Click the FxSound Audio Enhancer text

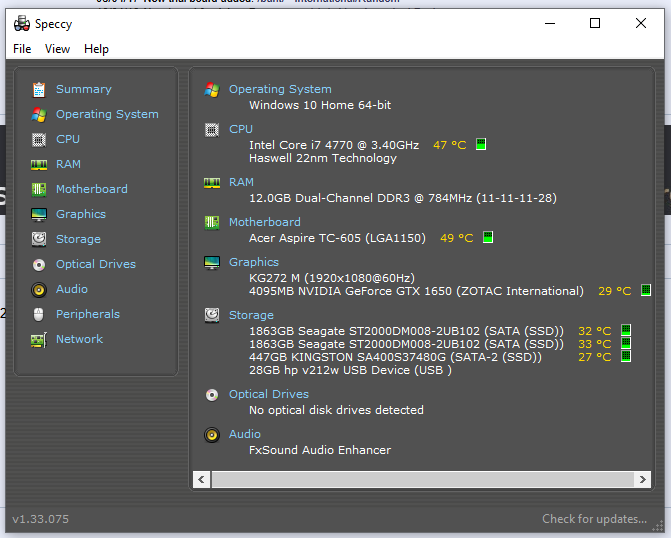[320, 450]
